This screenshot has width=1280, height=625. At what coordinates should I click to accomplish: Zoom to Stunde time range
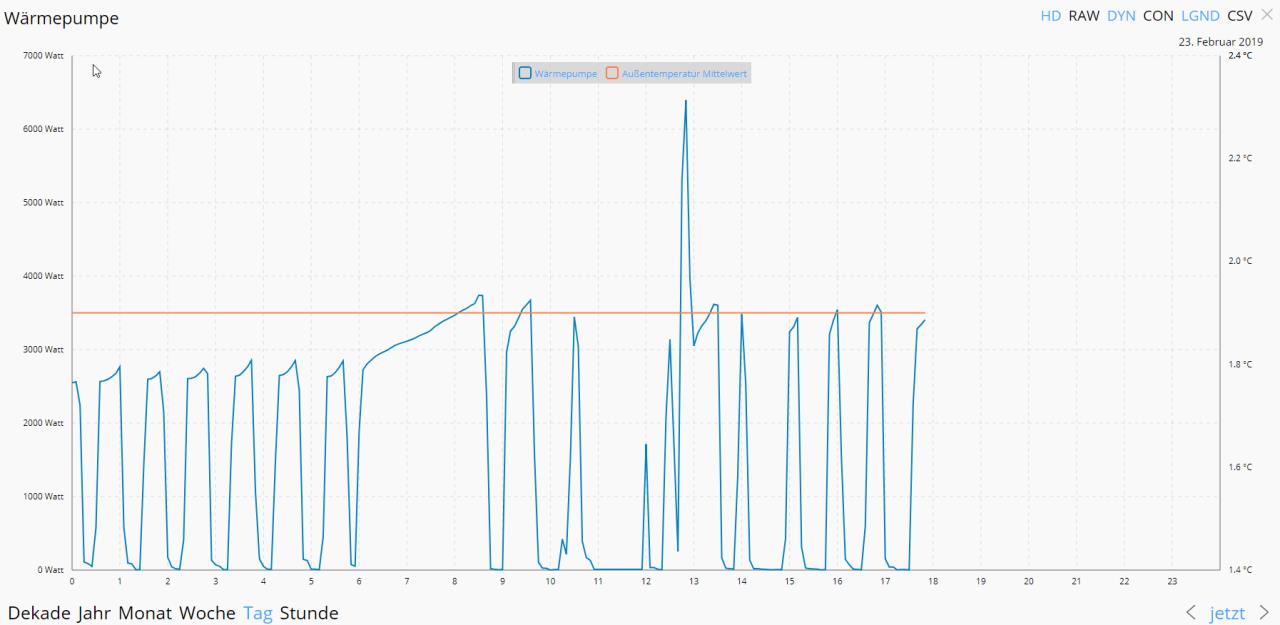[309, 613]
